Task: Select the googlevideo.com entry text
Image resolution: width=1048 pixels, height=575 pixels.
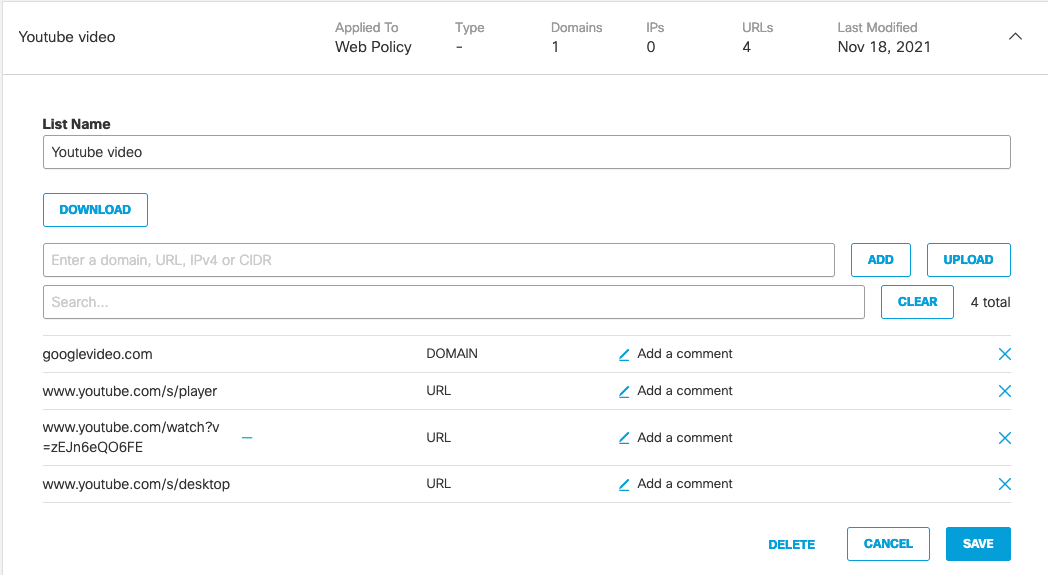Action: (x=98, y=354)
